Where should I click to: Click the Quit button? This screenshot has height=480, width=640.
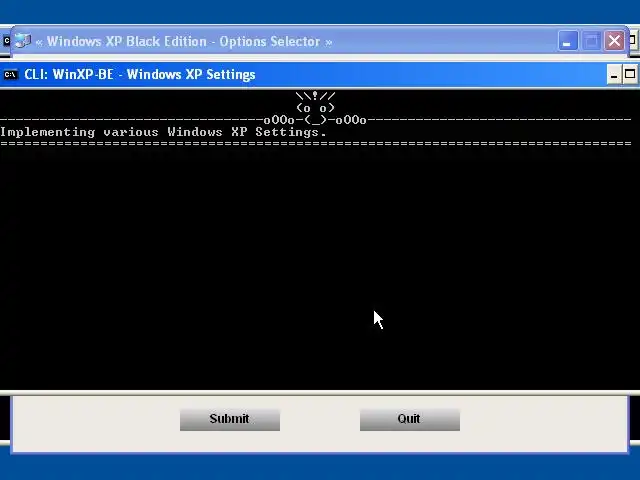[410, 419]
